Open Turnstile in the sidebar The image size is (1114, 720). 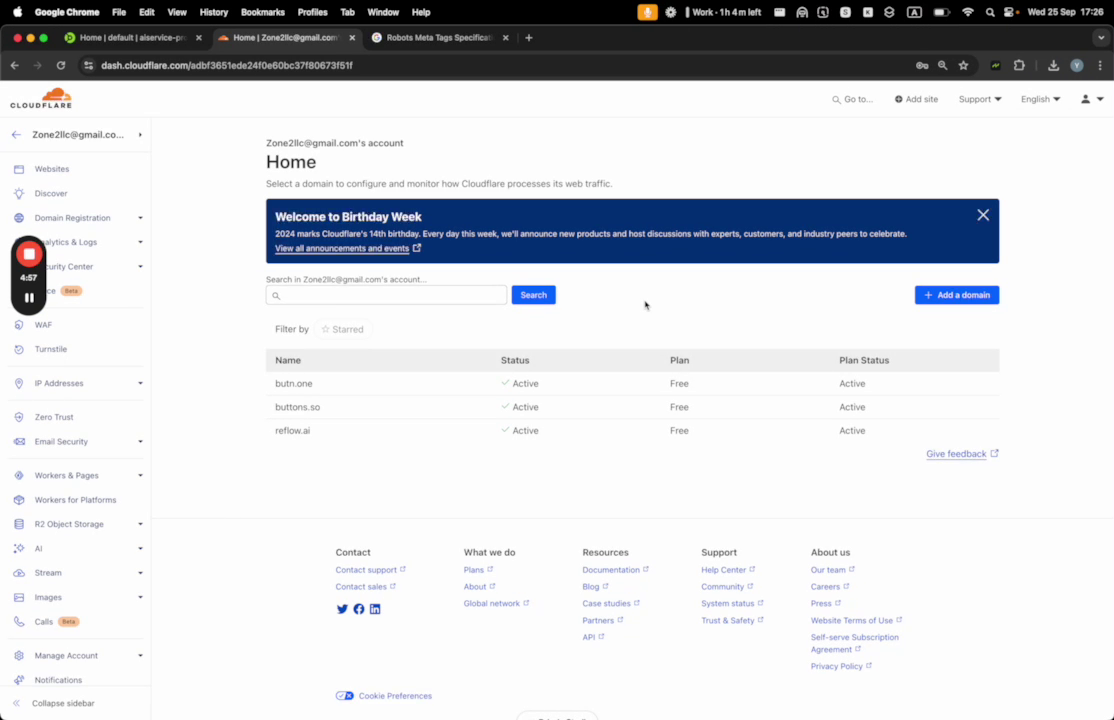click(x=50, y=349)
